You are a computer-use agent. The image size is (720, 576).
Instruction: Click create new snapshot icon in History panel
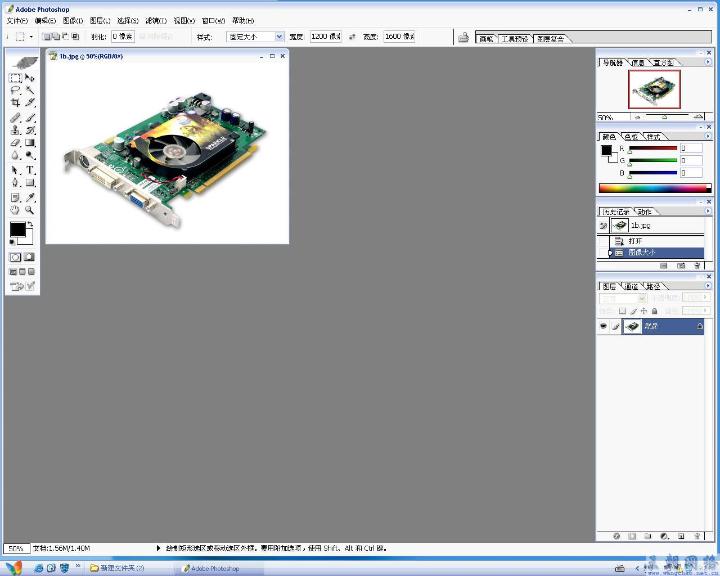(681, 265)
